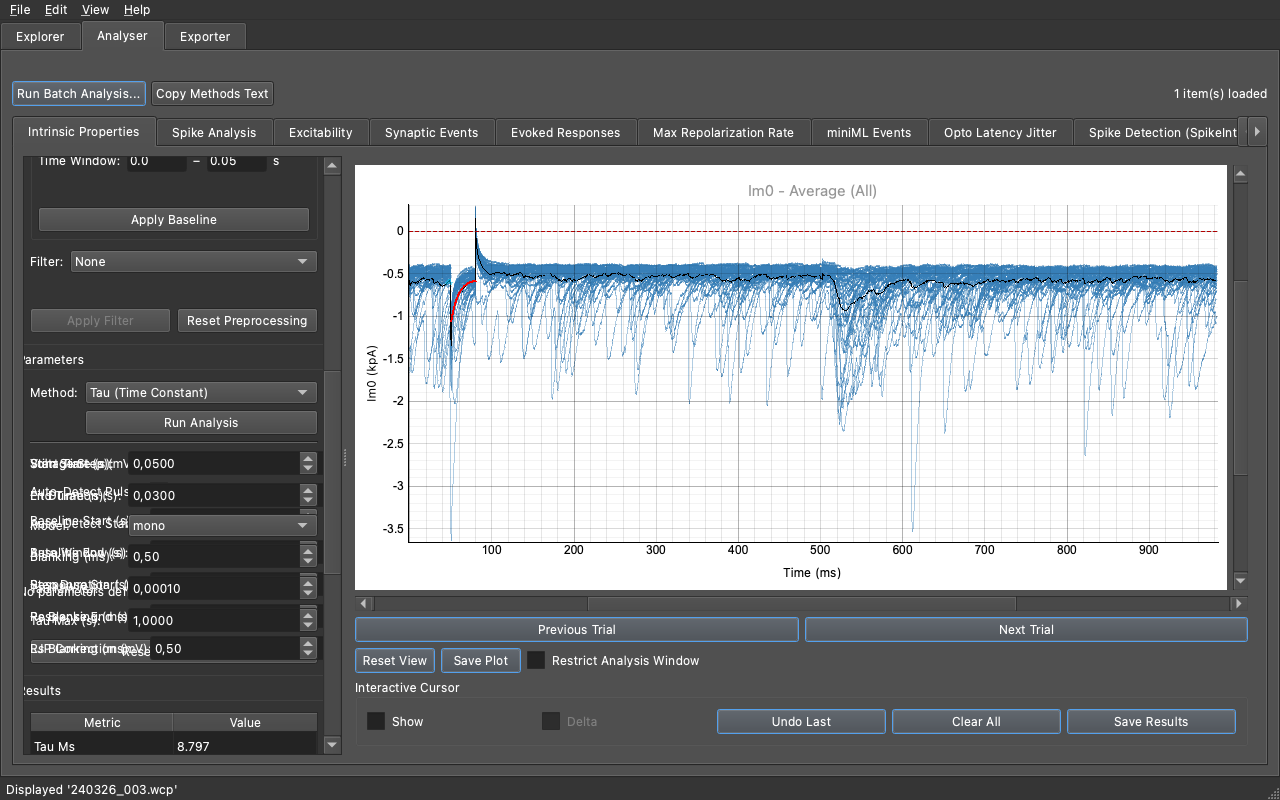The image size is (1280, 800).
Task: Decrease the 0,0300 spinbox value
Action: tap(308, 501)
